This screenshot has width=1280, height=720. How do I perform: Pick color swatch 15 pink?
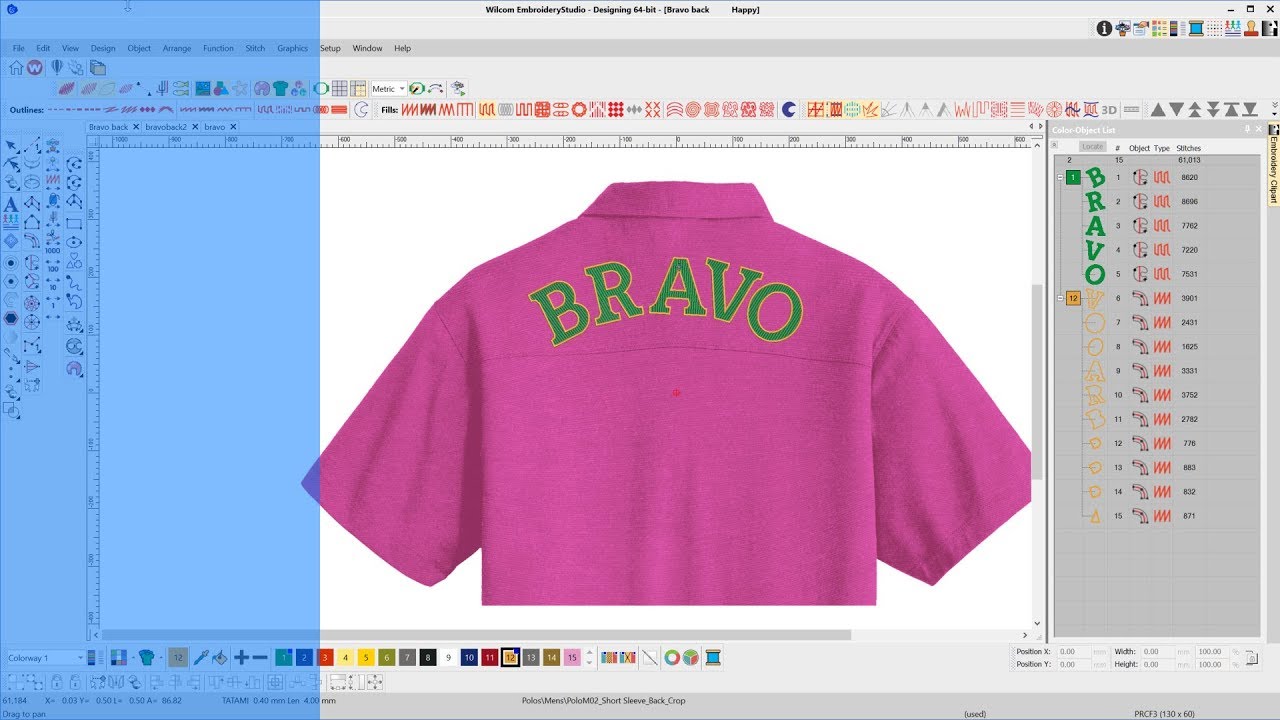pos(572,658)
